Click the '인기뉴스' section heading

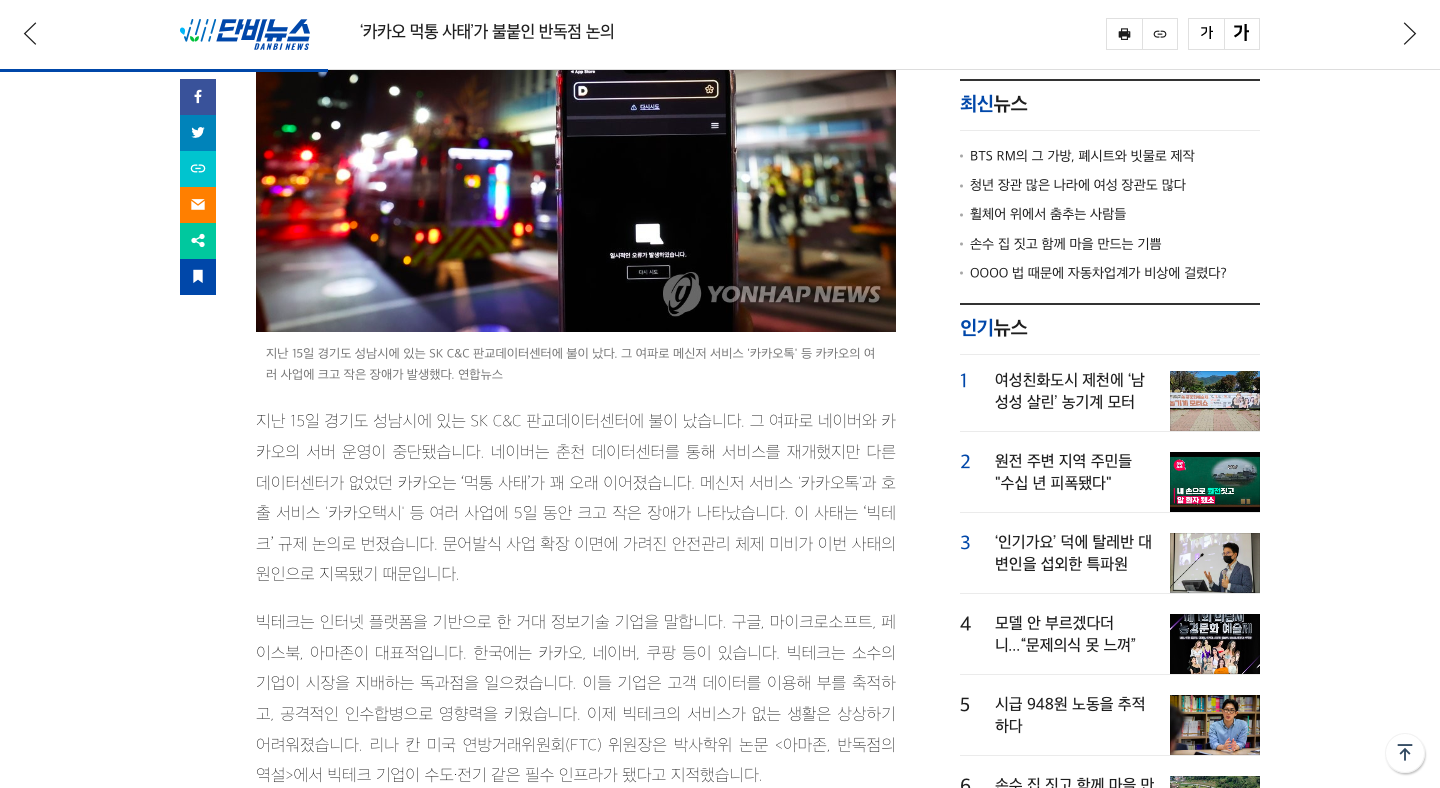[x=994, y=328]
